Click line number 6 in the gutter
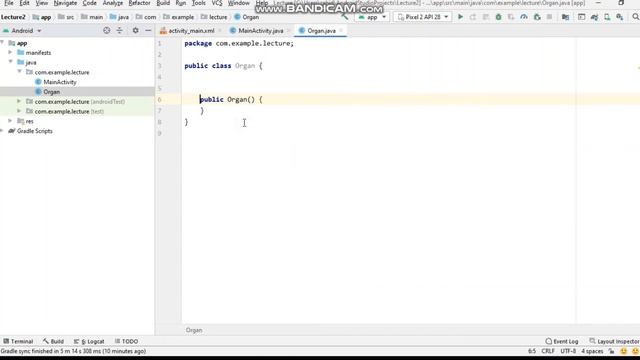Viewport: 640px width, 360px height. coord(160,100)
